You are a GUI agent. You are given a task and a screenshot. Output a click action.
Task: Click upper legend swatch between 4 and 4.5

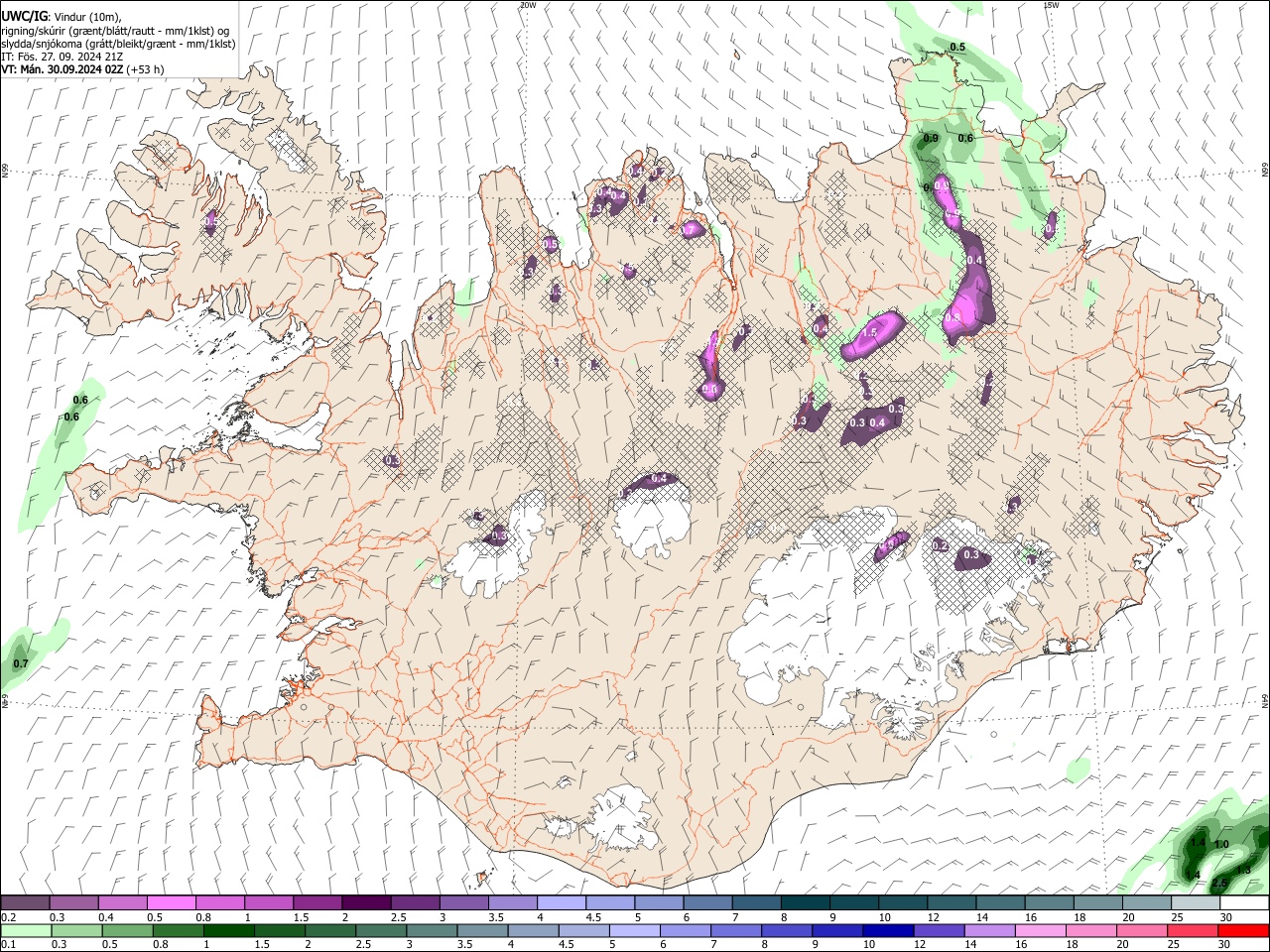click(561, 903)
